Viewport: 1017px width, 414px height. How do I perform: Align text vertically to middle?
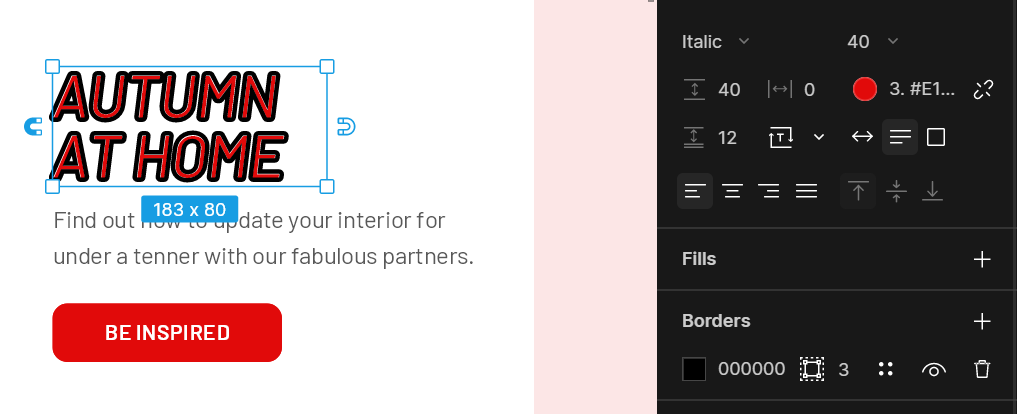click(x=896, y=191)
